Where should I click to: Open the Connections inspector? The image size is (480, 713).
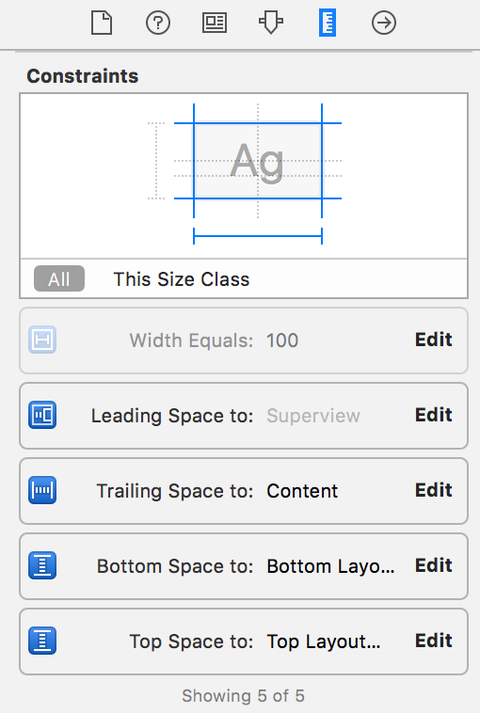point(384,23)
